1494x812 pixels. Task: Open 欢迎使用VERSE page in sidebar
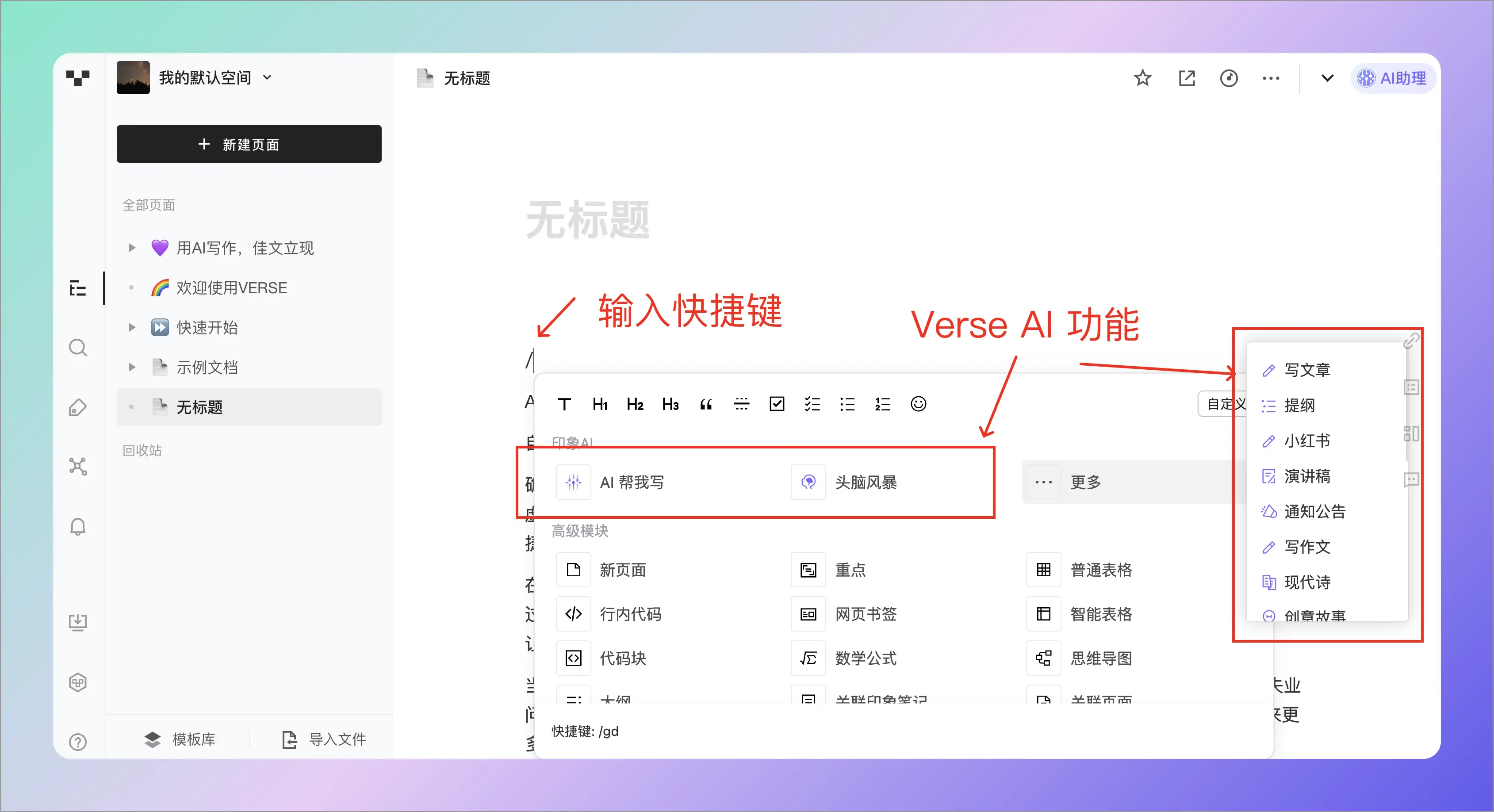click(x=231, y=287)
